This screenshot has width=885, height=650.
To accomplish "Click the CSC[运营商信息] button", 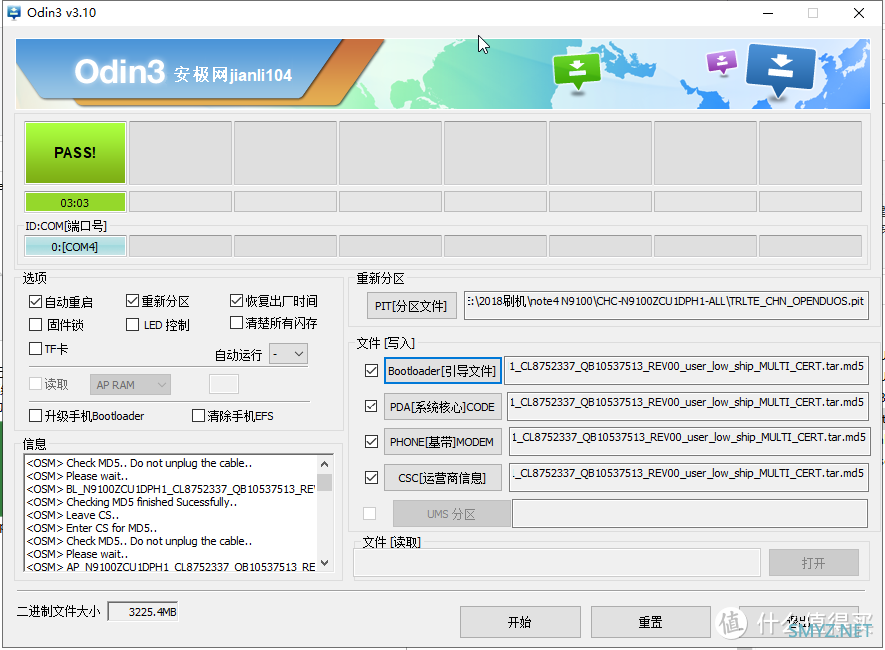I will [442, 478].
